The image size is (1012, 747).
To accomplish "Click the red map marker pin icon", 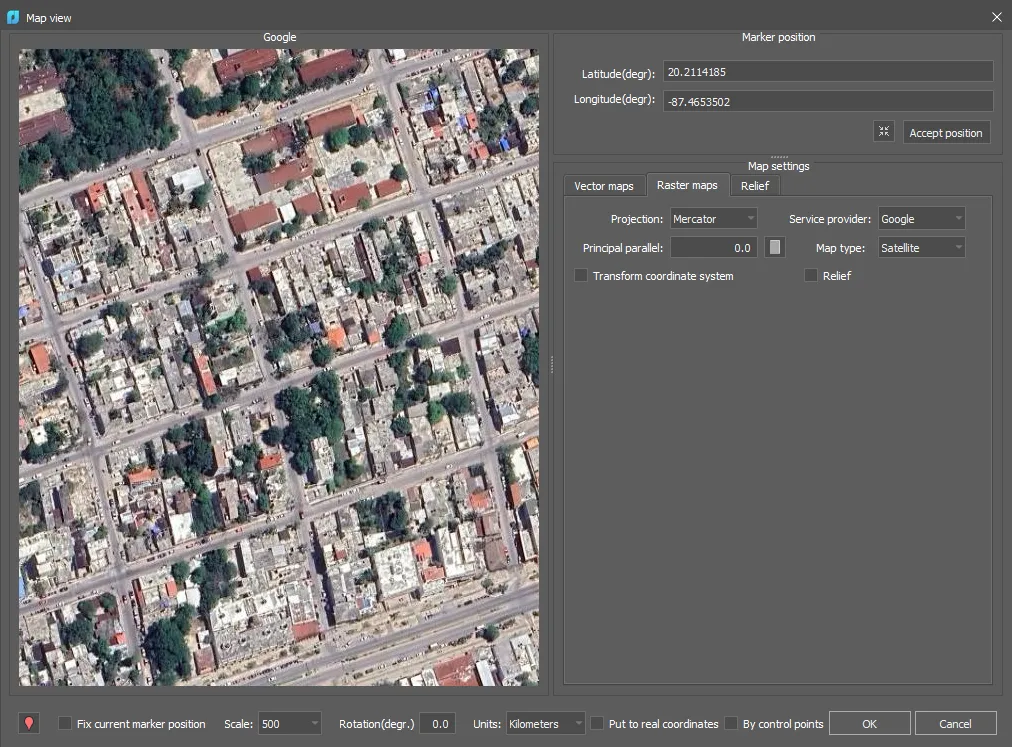I will point(27,723).
